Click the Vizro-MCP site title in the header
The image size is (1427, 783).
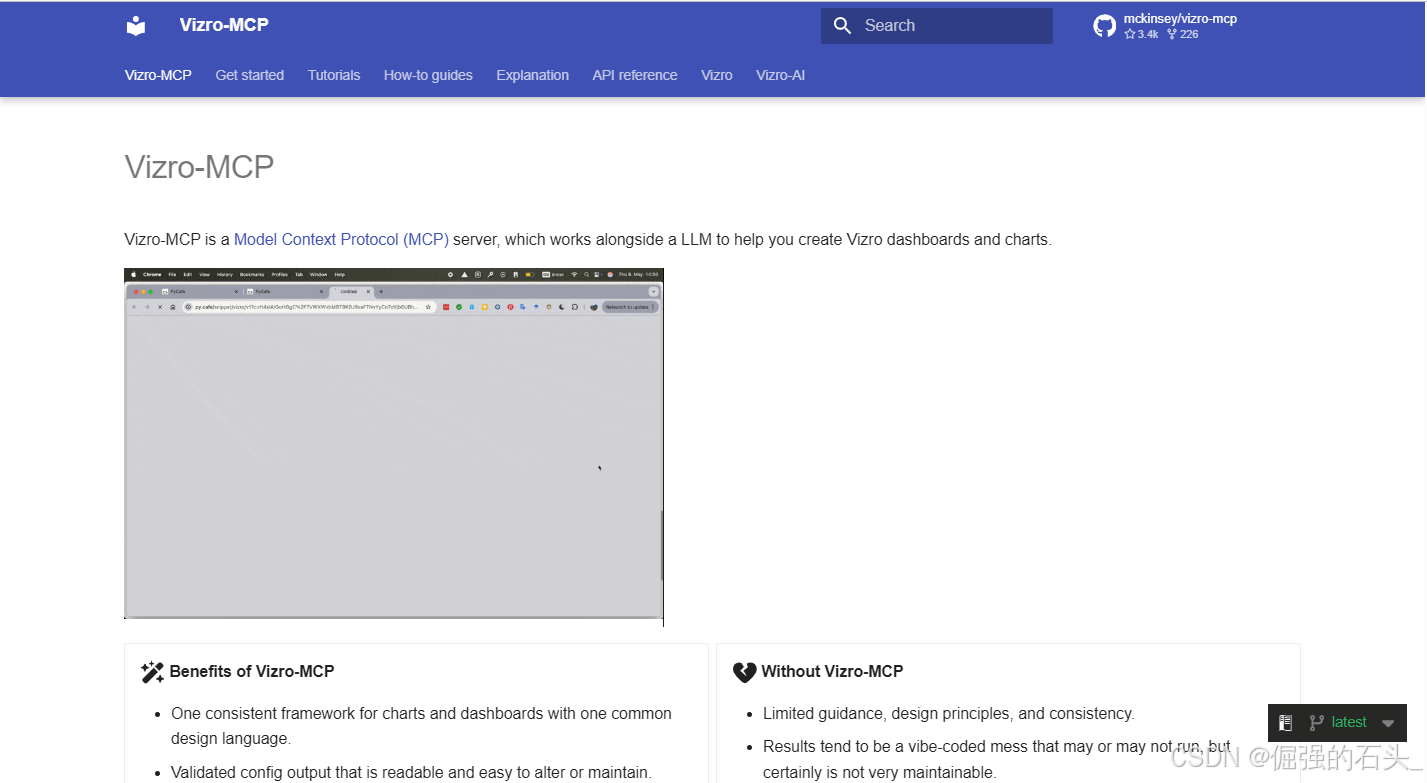tap(224, 25)
